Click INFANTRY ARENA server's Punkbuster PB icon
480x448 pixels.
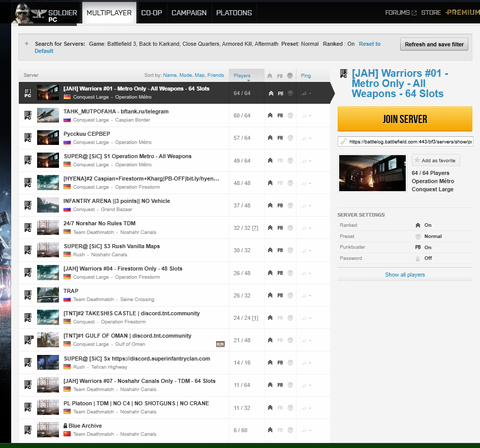coord(280,205)
